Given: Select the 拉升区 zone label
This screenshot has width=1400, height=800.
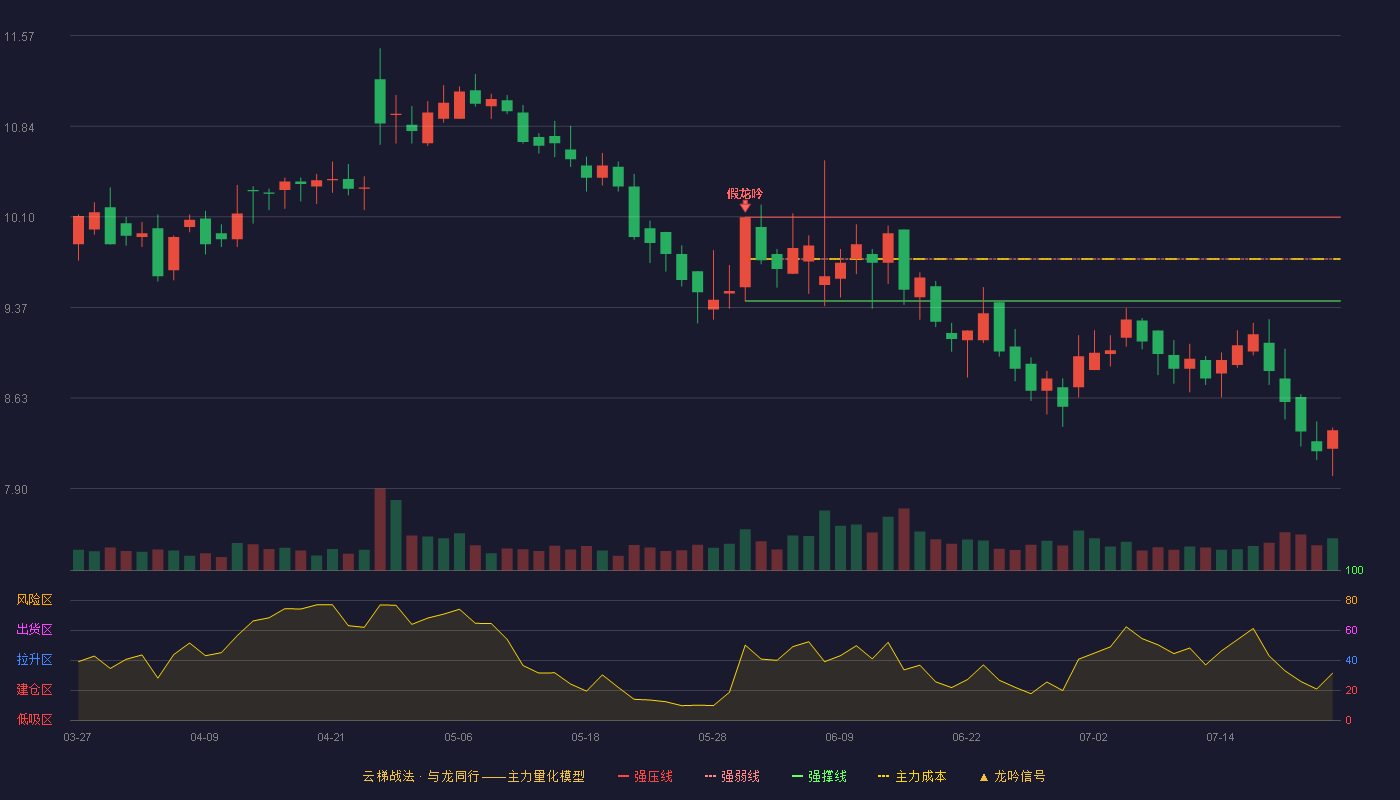Looking at the screenshot, I should 34,660.
